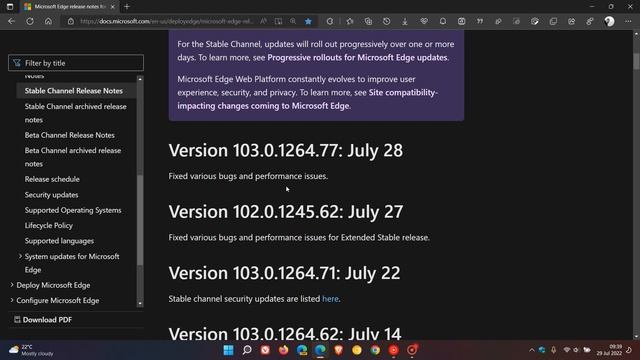This screenshot has height=360, width=640.
Task: Expand the Configure Microsoft Edge section
Action: (x=11, y=300)
